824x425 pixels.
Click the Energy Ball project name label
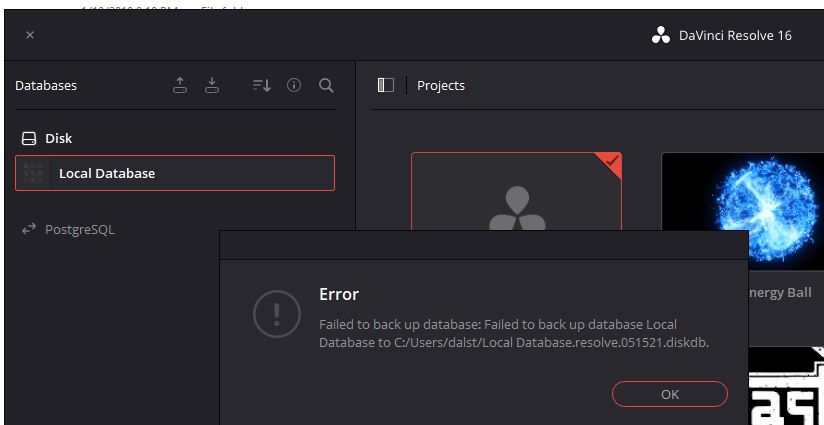(x=780, y=293)
